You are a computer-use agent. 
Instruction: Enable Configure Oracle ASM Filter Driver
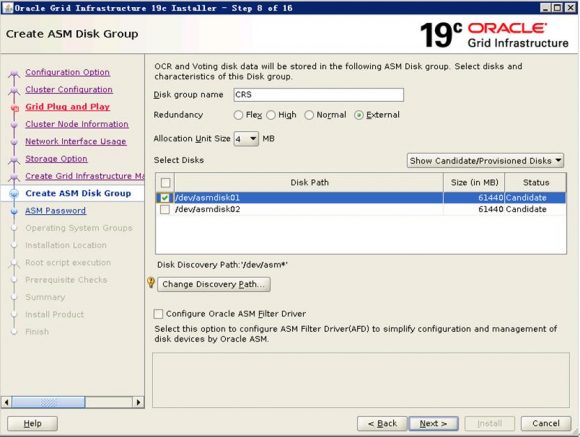(158, 314)
